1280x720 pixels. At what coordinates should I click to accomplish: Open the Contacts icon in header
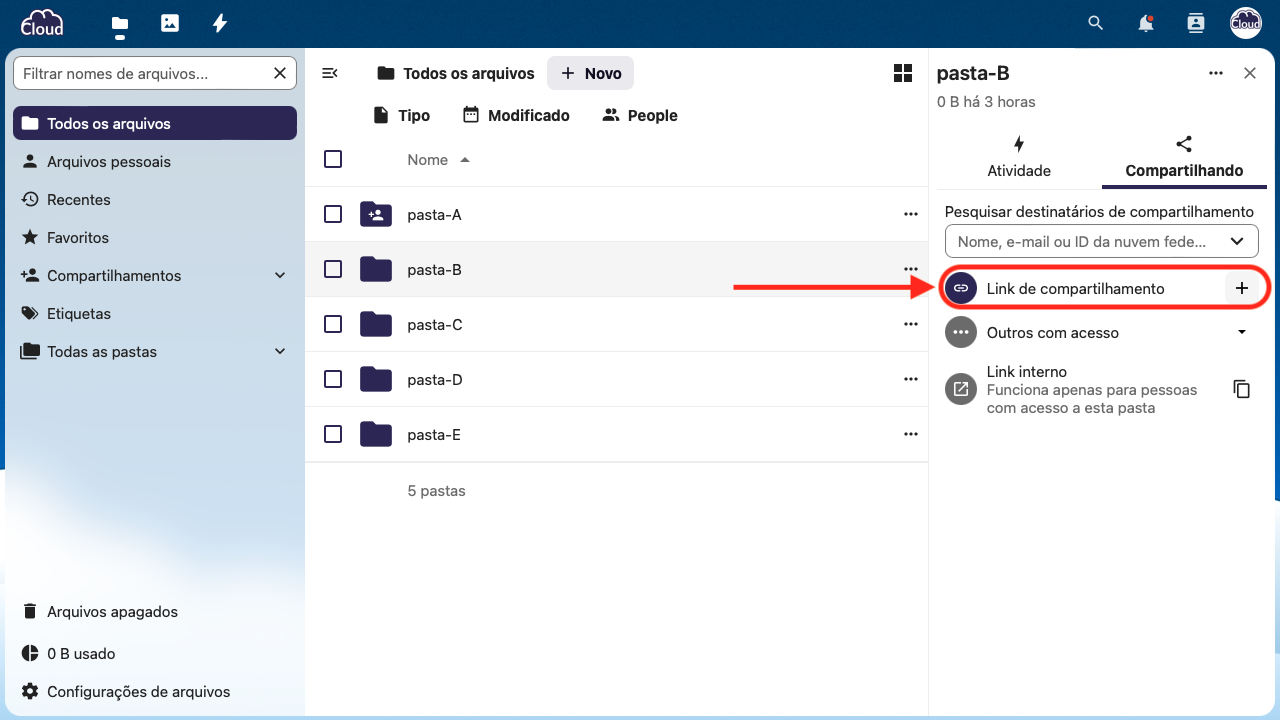pos(1195,22)
